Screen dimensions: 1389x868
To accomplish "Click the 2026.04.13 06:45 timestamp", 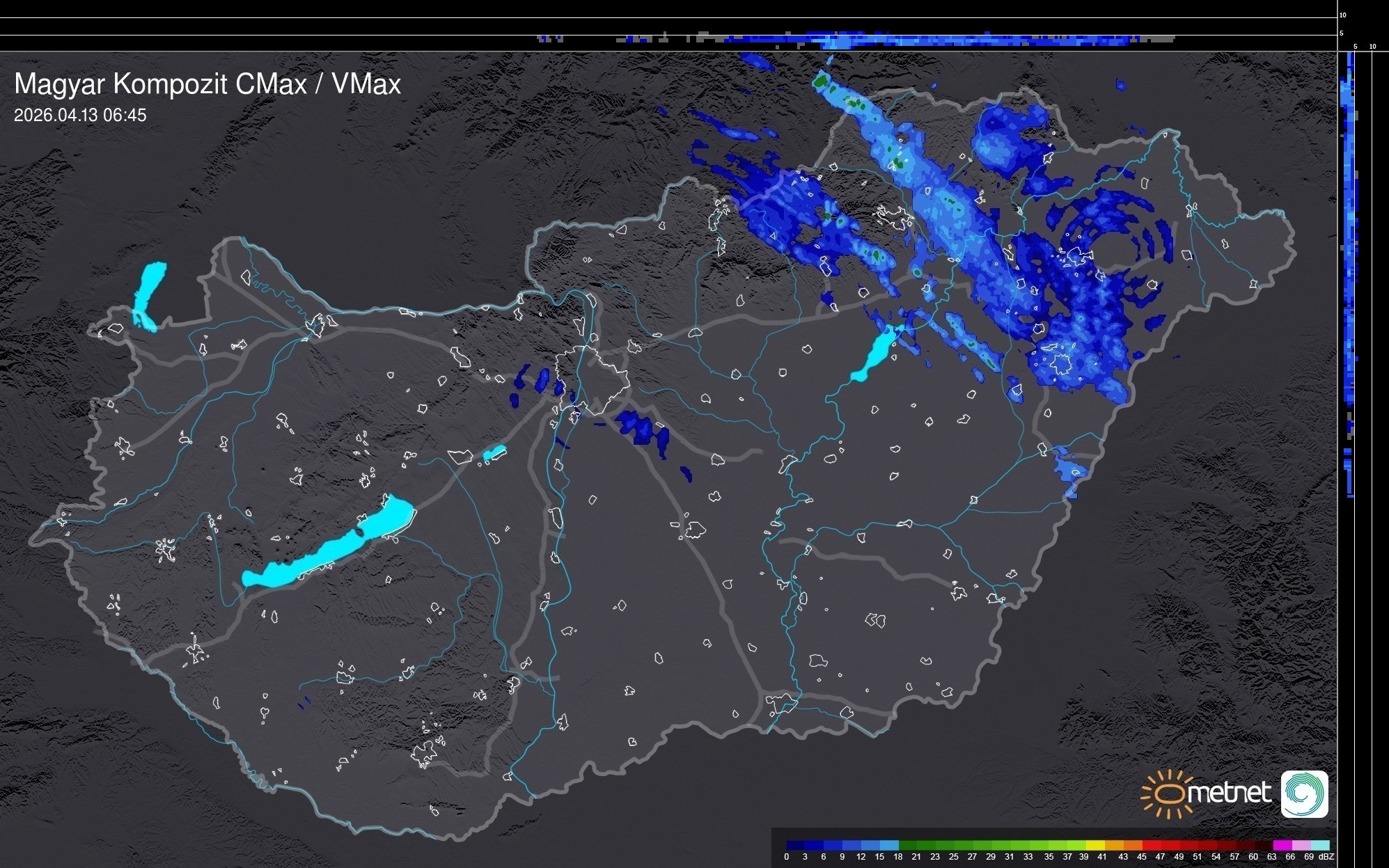I will [80, 115].
